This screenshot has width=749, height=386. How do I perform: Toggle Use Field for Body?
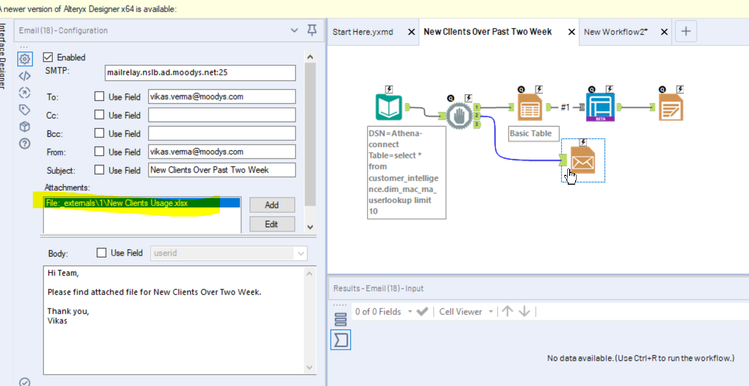(x=101, y=253)
